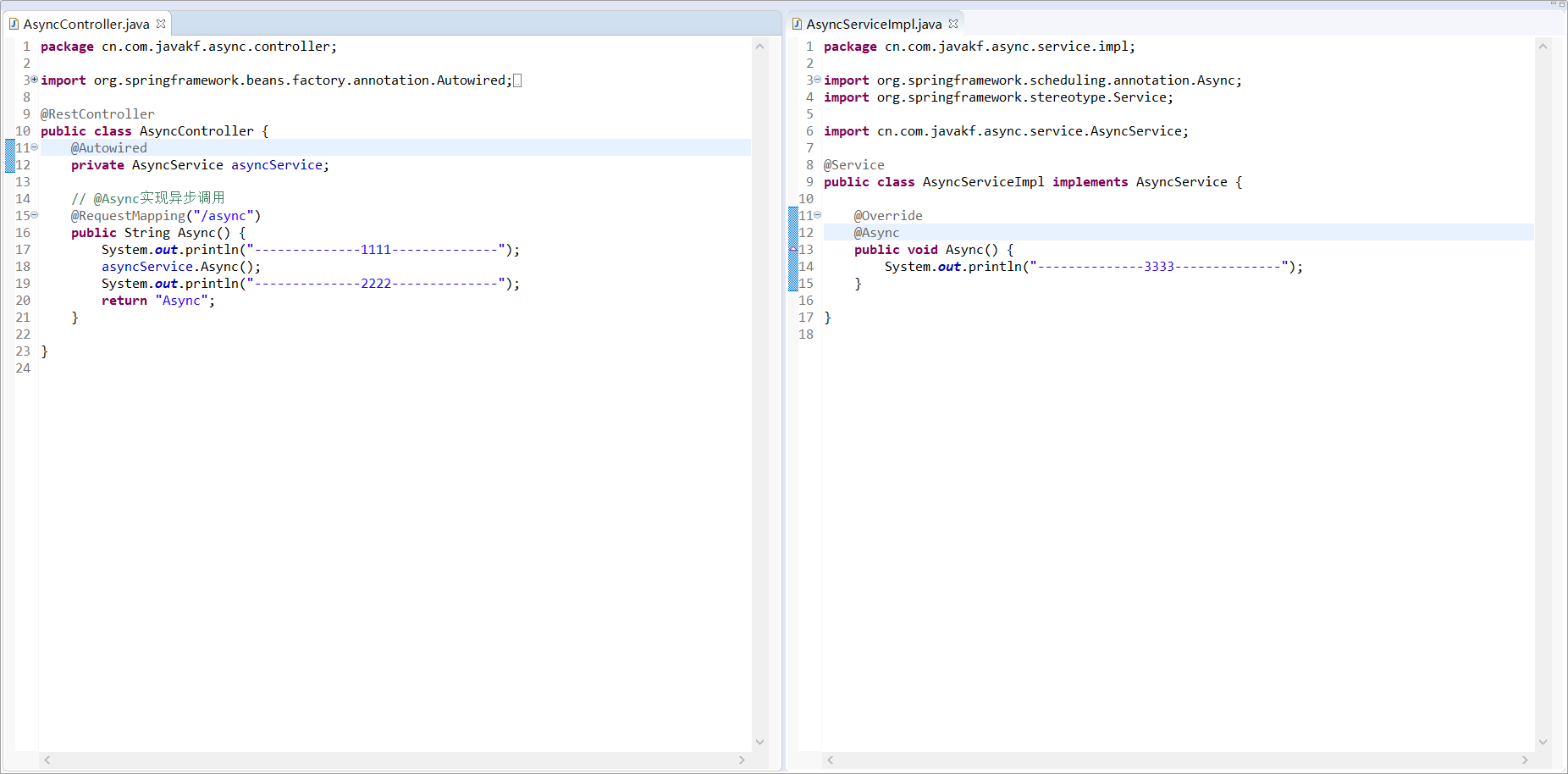
Task: Click public class AsyncController declaration
Action: point(155,131)
